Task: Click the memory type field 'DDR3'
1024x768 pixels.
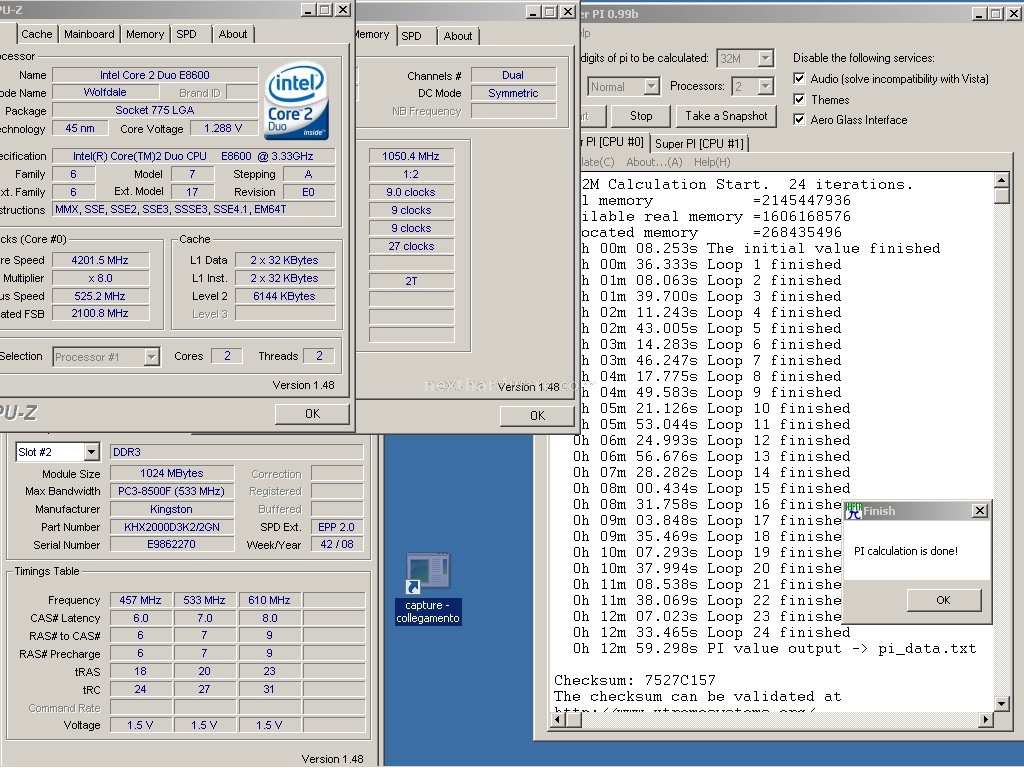Action: [x=236, y=452]
